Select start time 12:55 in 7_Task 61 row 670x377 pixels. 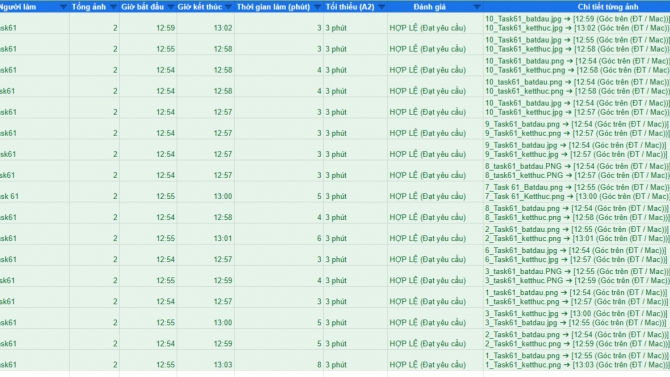point(148,192)
